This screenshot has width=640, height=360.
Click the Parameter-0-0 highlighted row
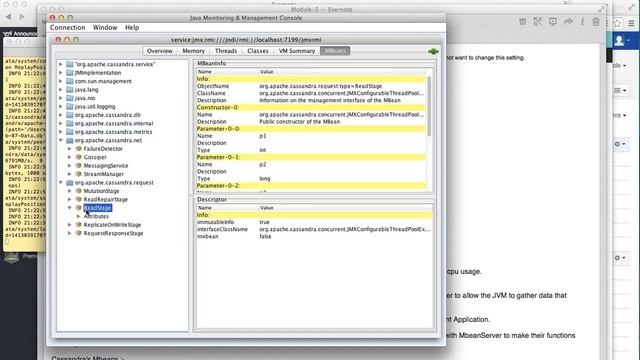(311, 129)
